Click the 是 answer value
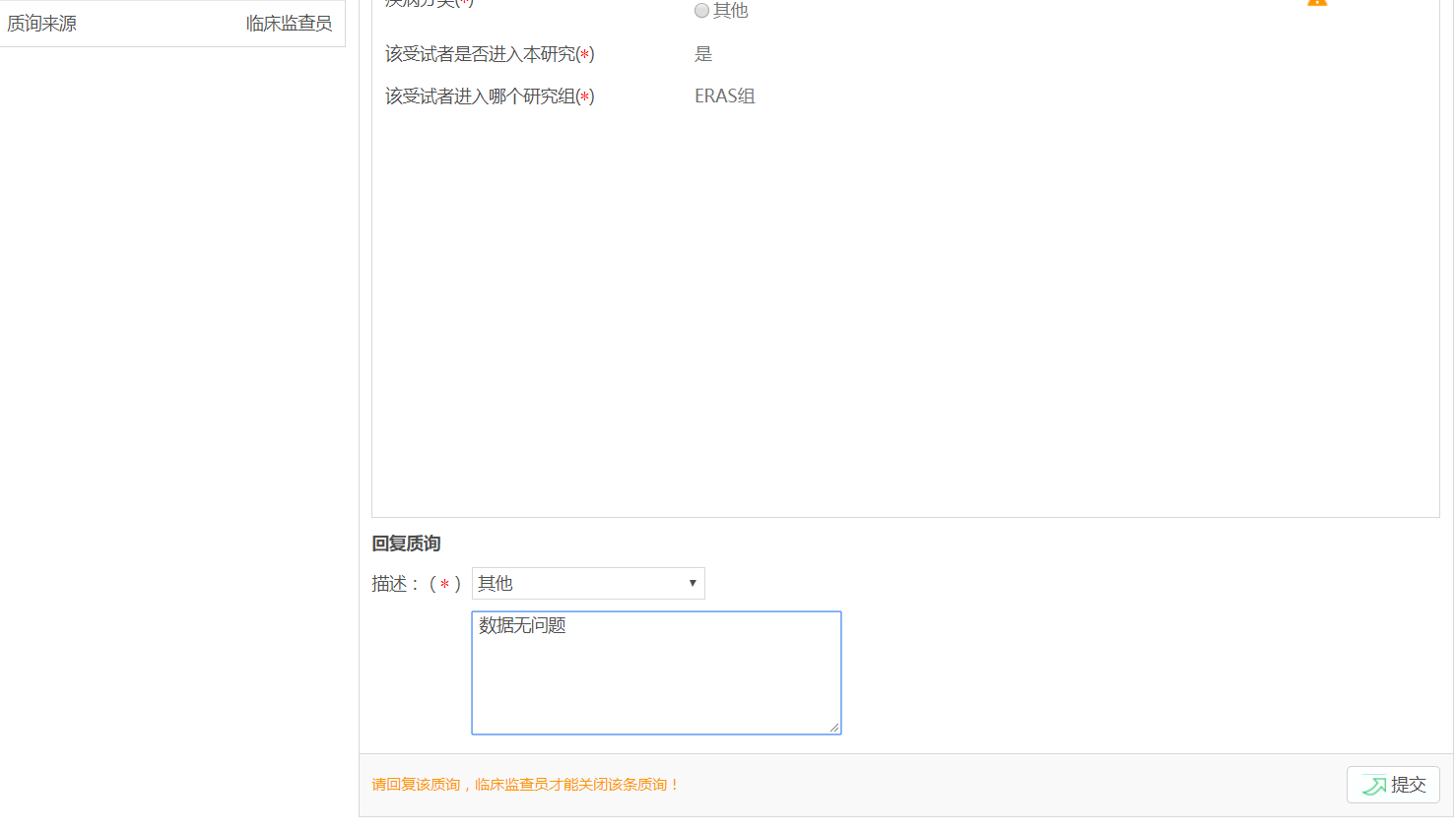1456x831 pixels. pos(703,54)
